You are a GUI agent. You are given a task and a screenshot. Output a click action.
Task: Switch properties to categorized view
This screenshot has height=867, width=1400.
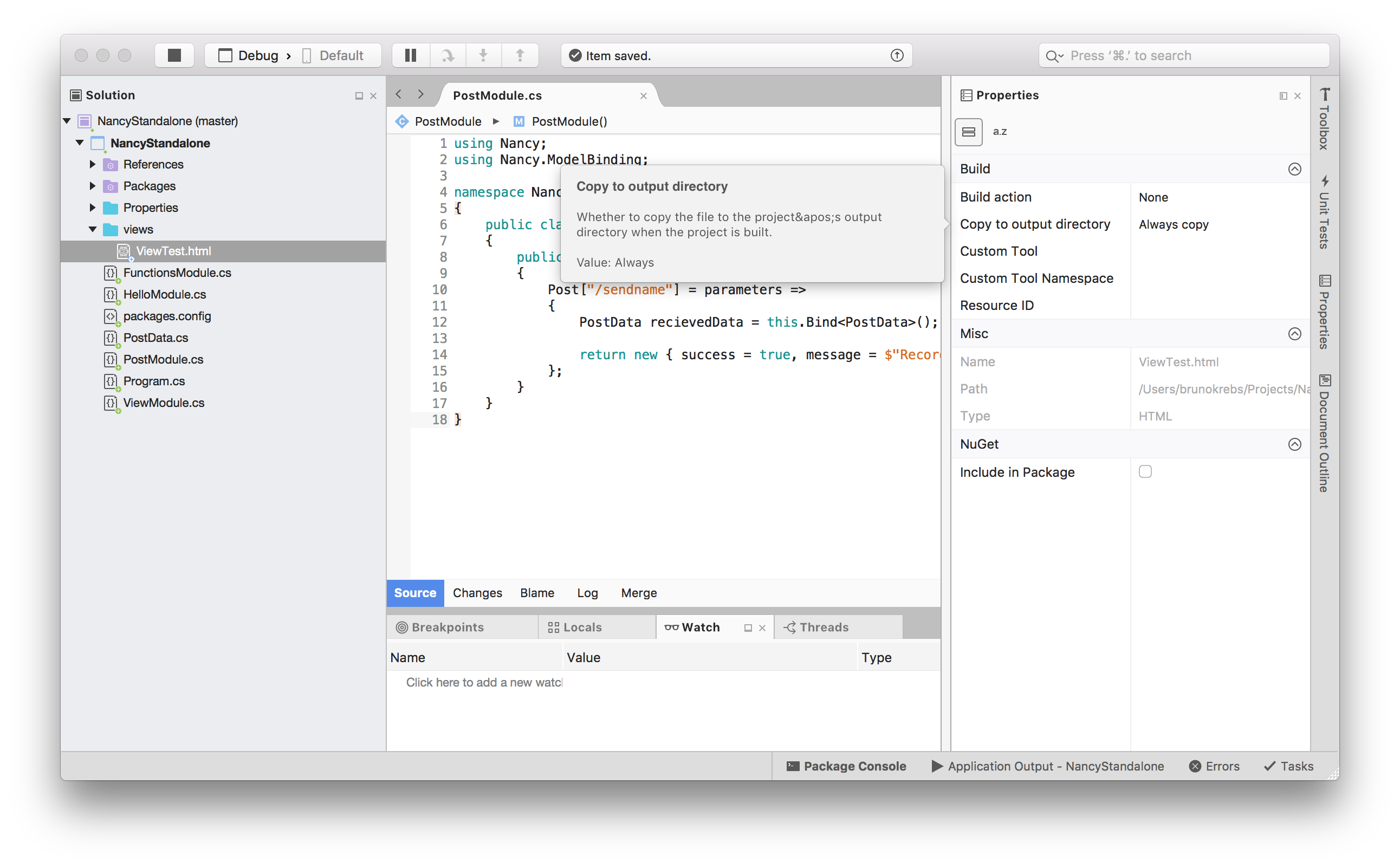tap(968, 132)
